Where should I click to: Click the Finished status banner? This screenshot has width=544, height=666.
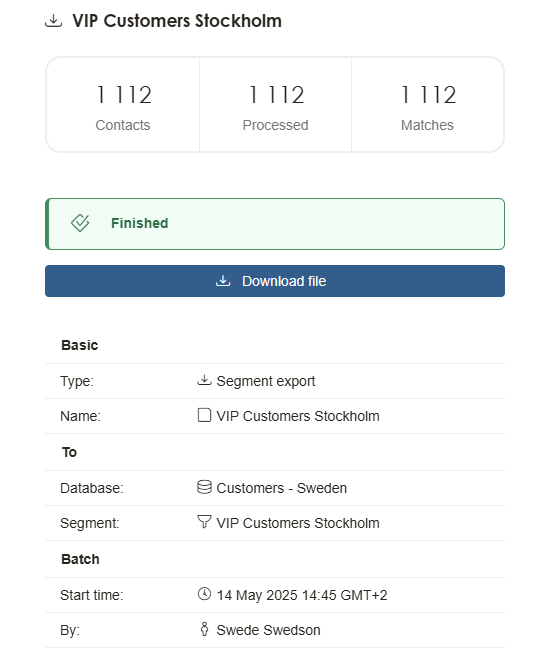(x=275, y=224)
